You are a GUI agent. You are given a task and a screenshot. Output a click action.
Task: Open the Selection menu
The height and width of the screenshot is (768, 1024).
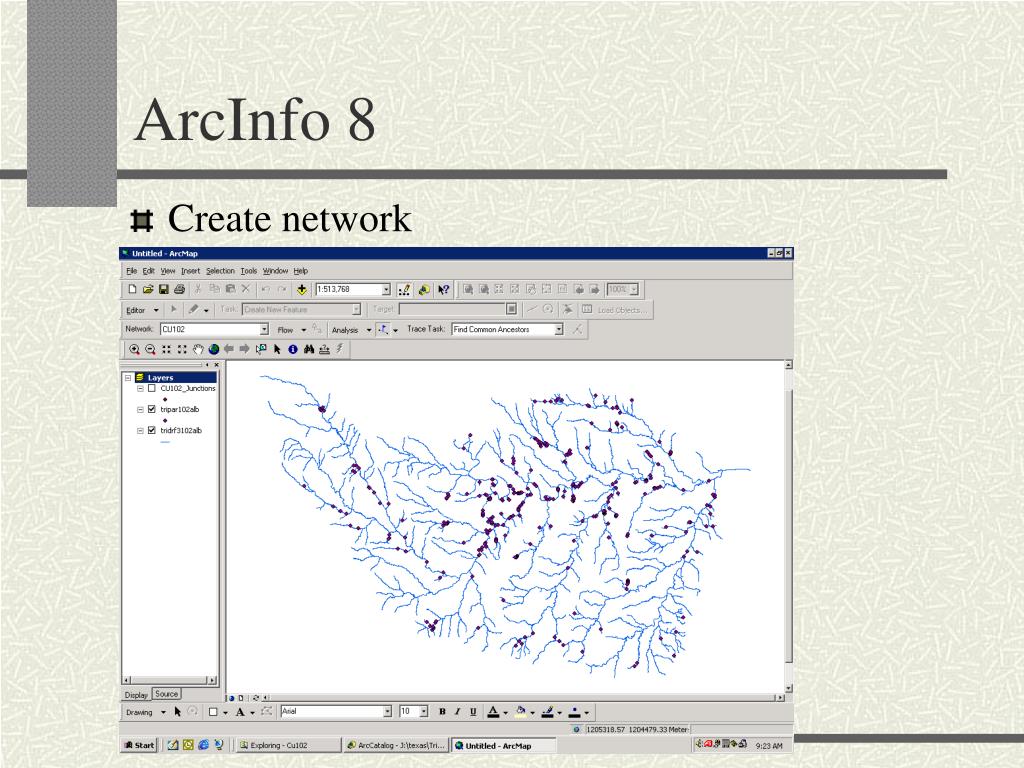(x=220, y=270)
